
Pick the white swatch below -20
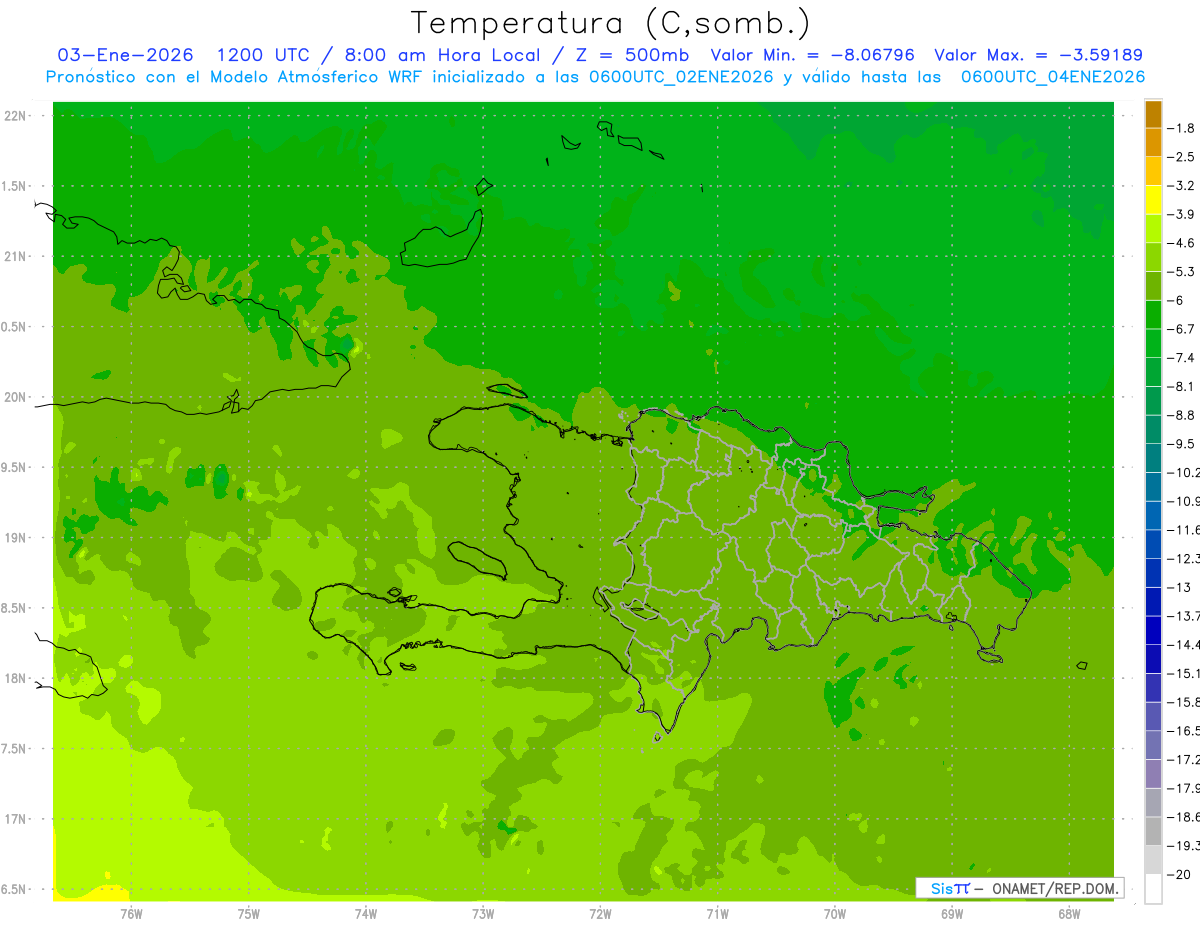tap(1153, 889)
